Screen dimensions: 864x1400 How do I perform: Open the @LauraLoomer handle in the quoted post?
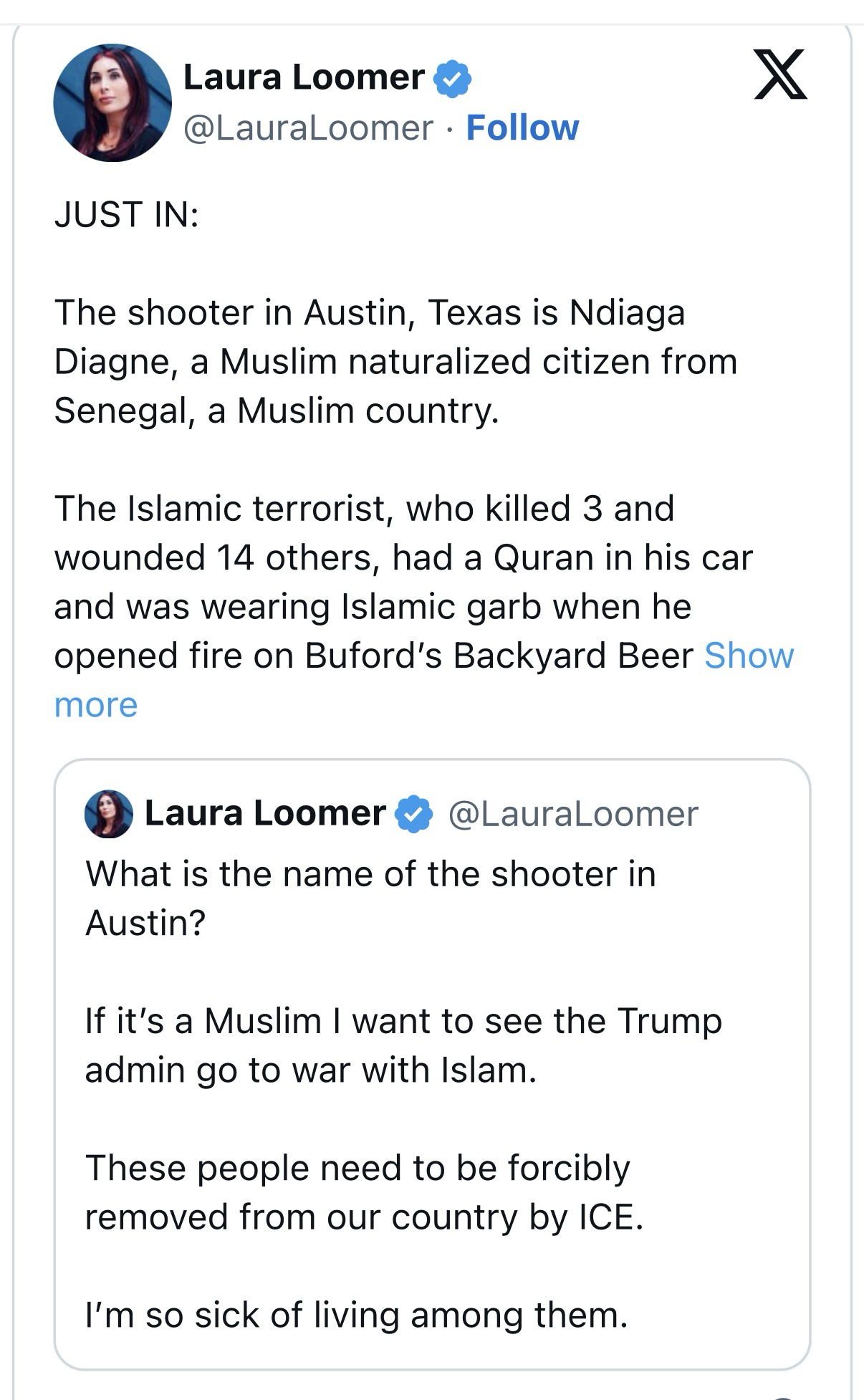[572, 814]
